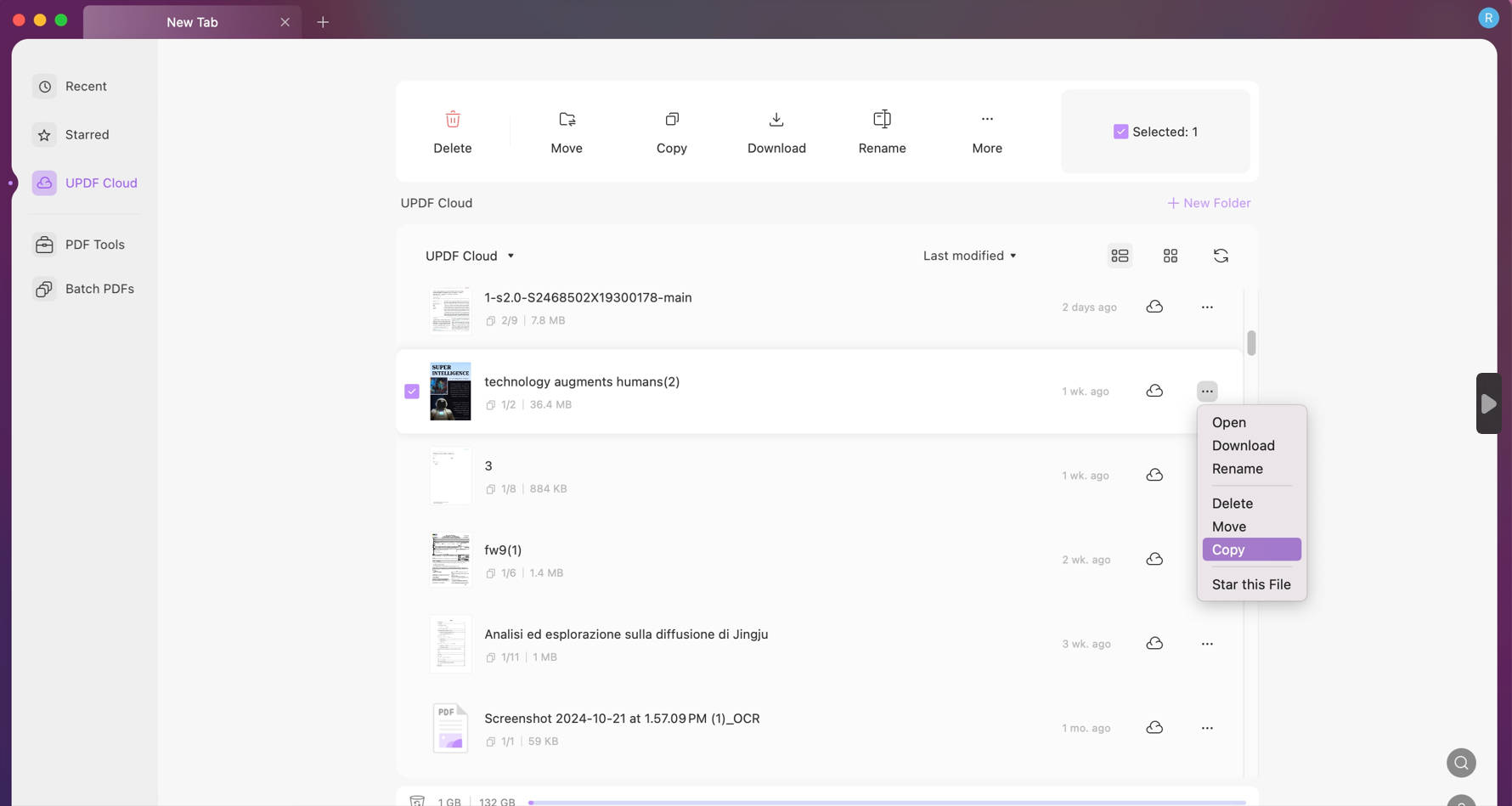Click thumbnail of Analisi ed esplorazione document
1512x806 pixels.
pos(450,644)
